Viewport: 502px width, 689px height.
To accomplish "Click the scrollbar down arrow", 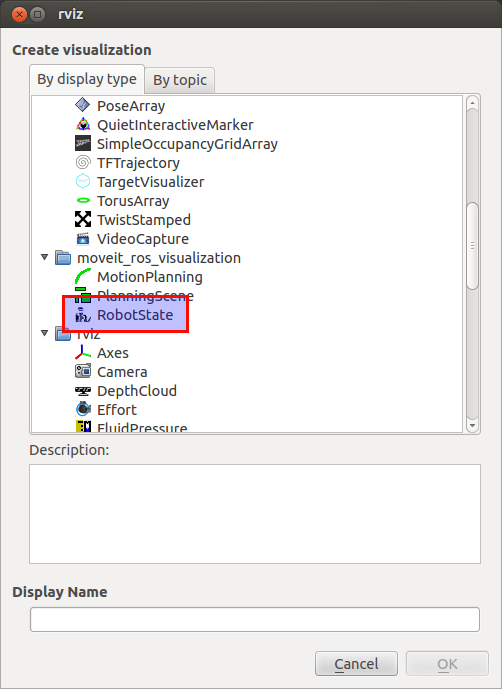I will 473,425.
